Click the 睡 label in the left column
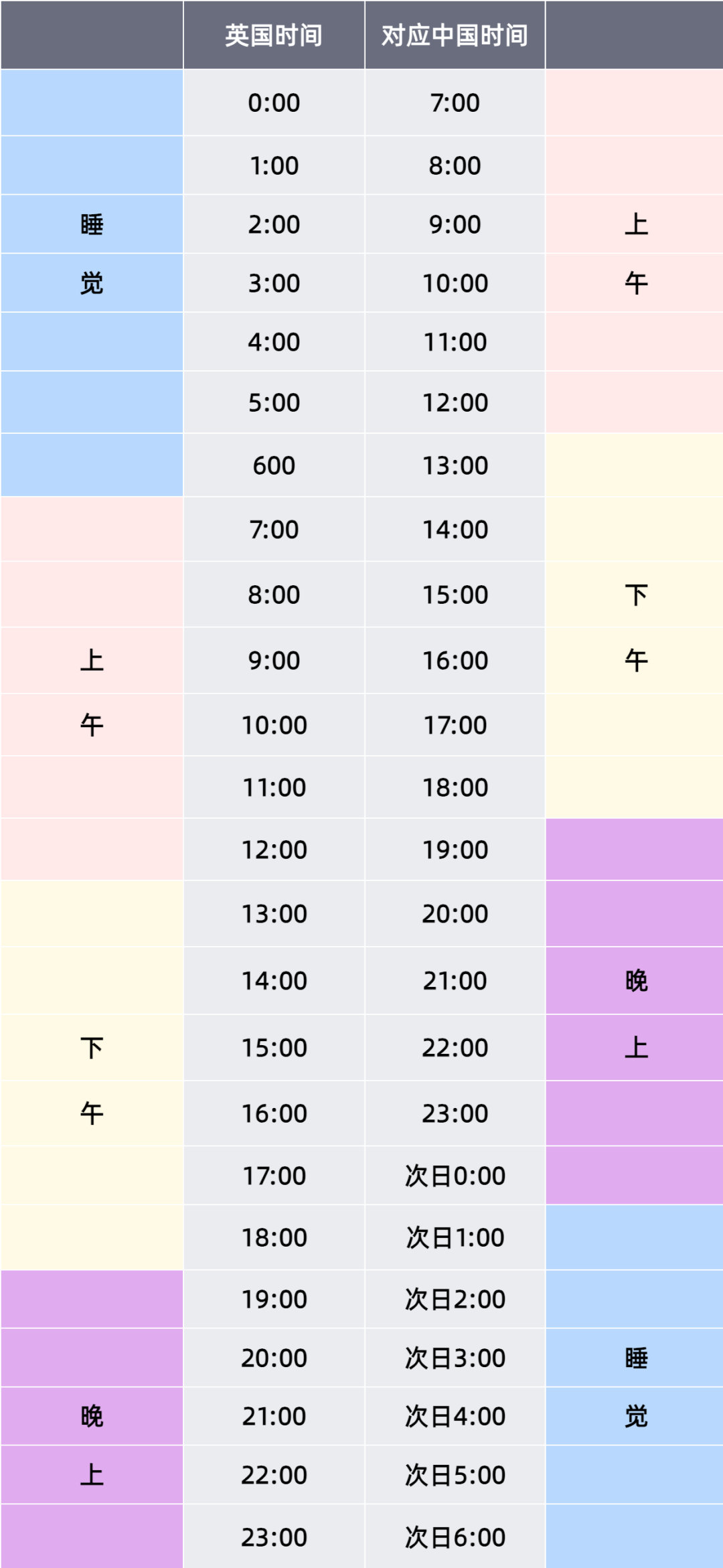 (92, 224)
